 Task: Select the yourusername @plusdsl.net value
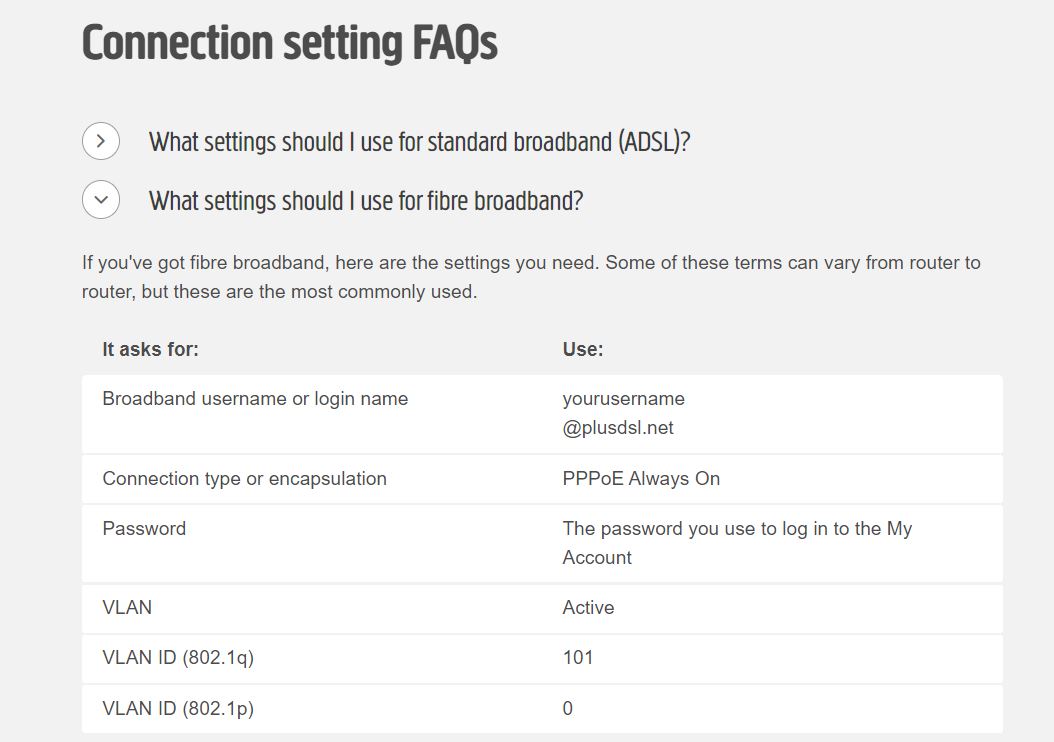621,412
